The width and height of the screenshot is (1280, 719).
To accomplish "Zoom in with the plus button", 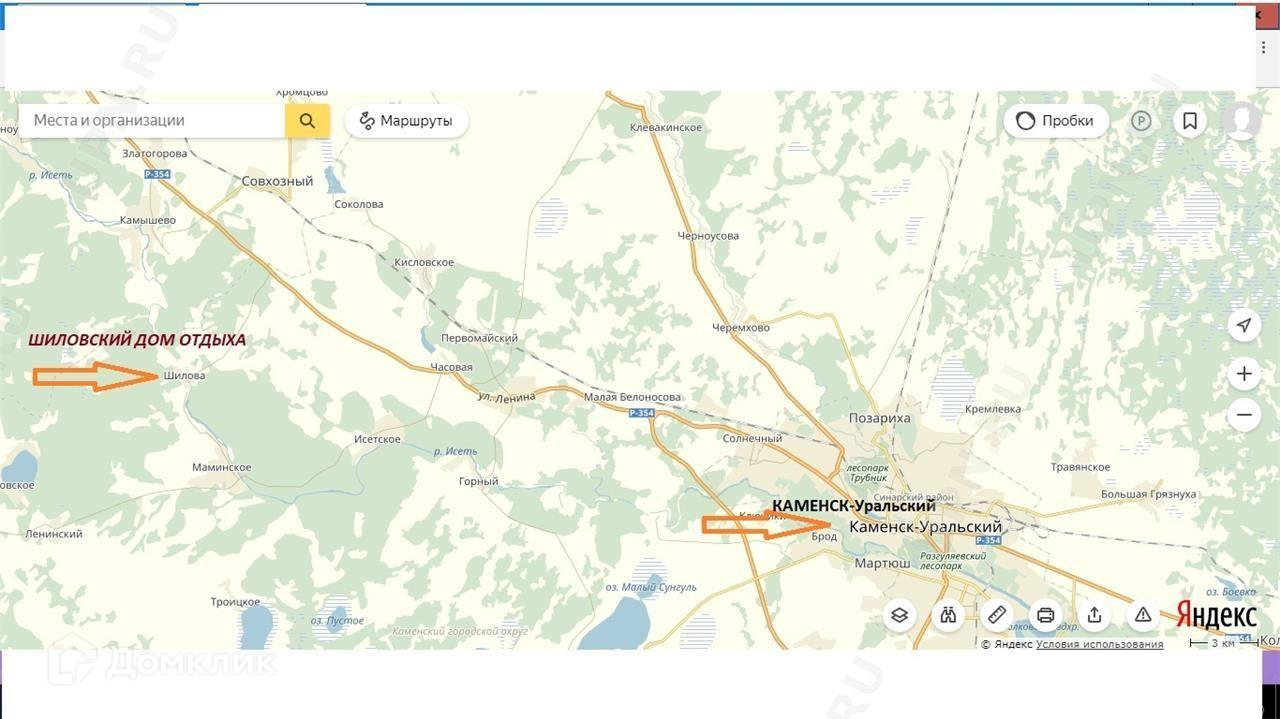I will point(1244,374).
